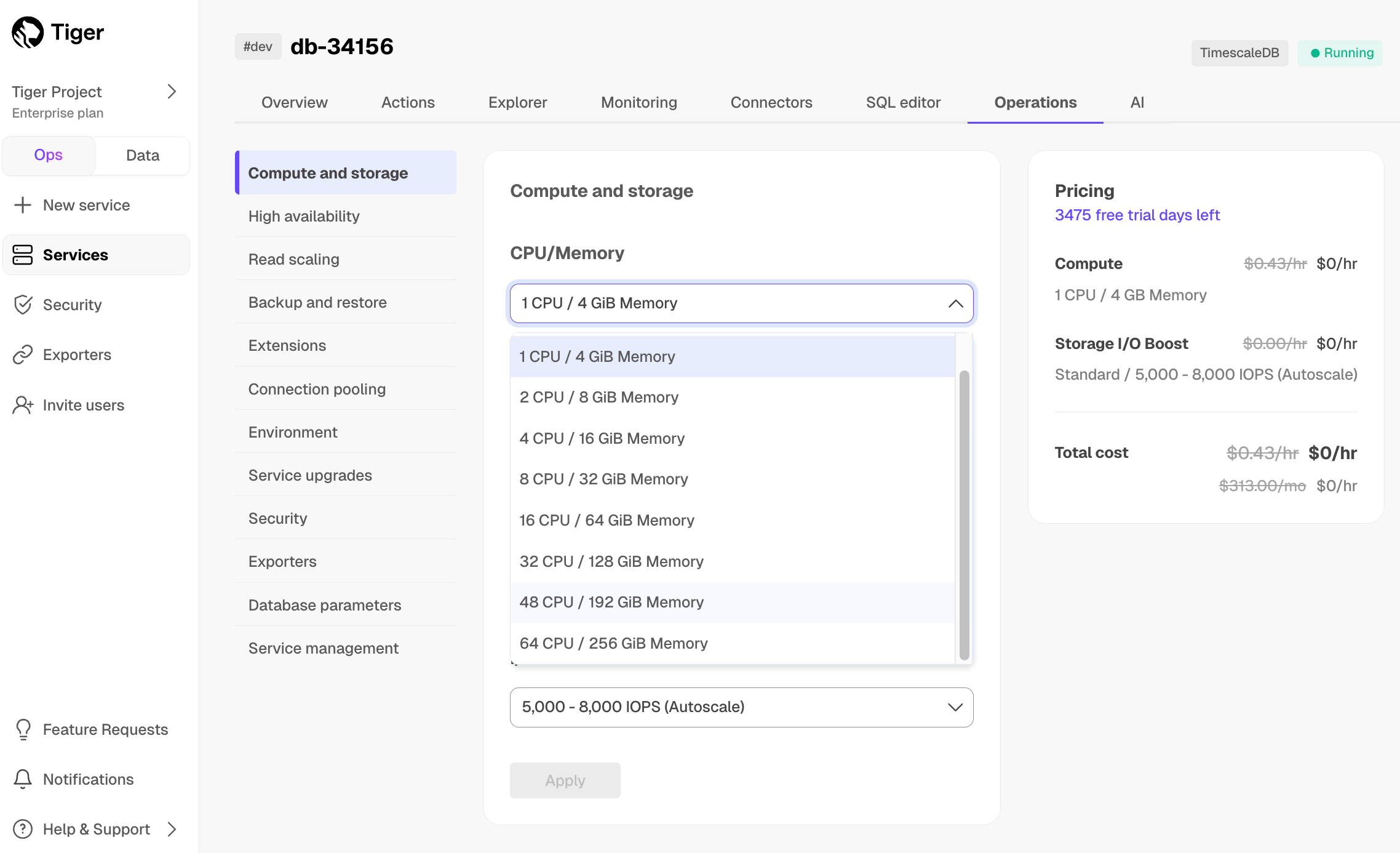Select 4 CPU / 16 GiB Memory option
This screenshot has height=853, width=1400.
point(602,438)
